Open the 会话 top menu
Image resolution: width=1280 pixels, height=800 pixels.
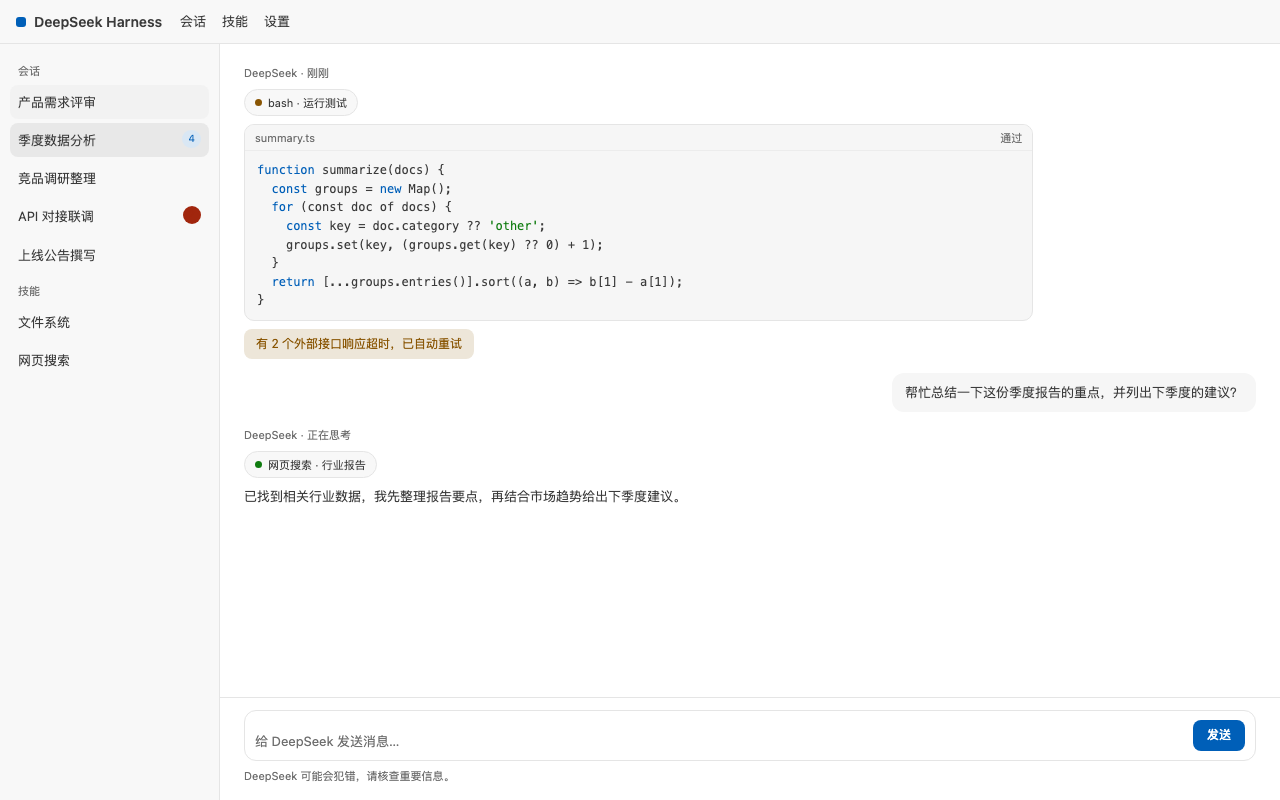point(193,22)
